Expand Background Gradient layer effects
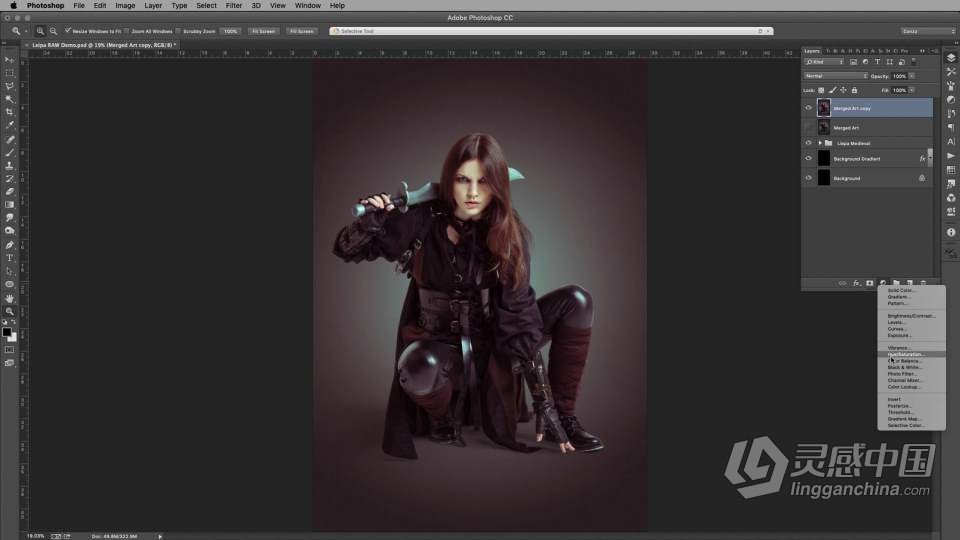Screen dimensions: 960x540 click(930, 158)
